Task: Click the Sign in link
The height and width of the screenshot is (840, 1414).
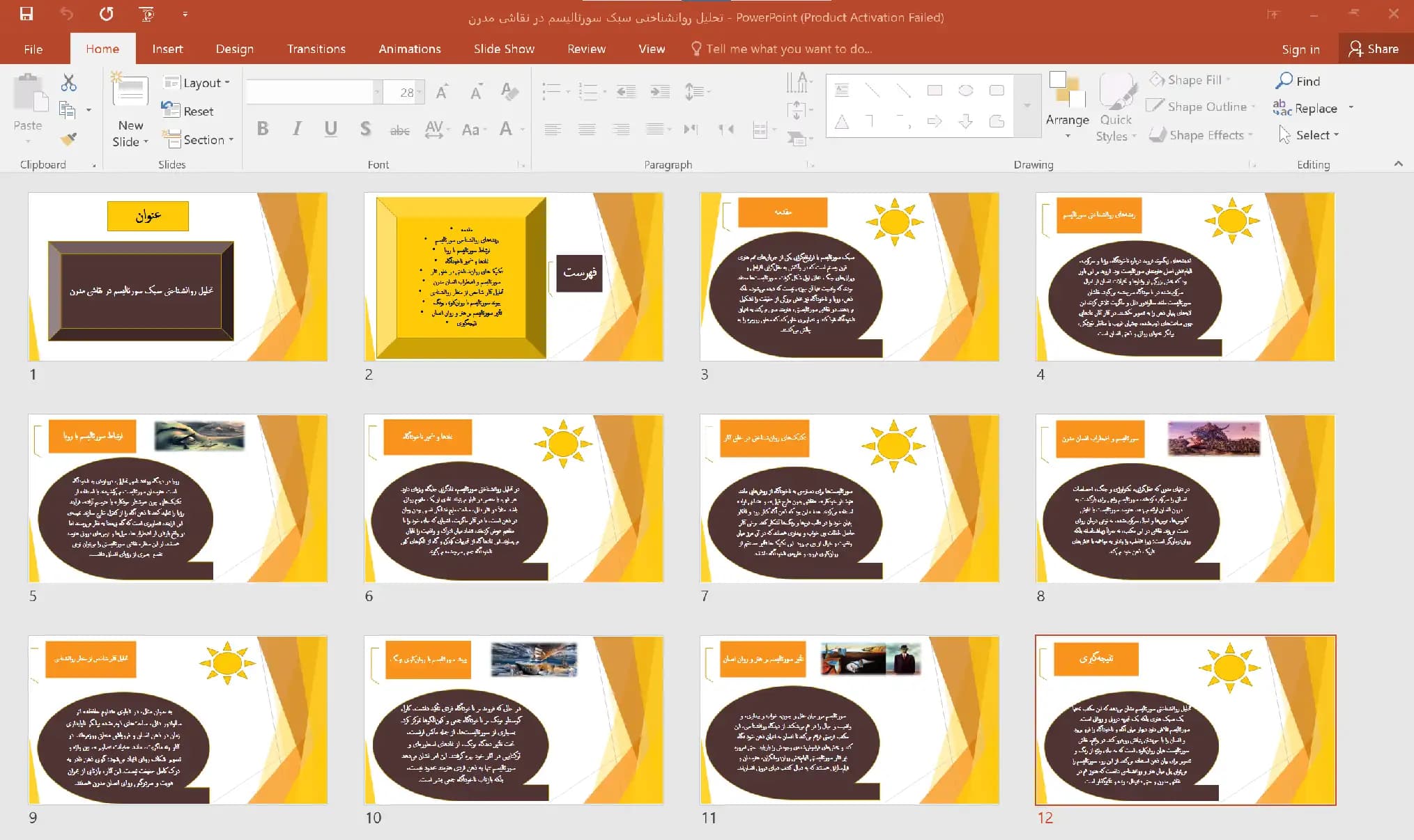Action: point(1300,49)
